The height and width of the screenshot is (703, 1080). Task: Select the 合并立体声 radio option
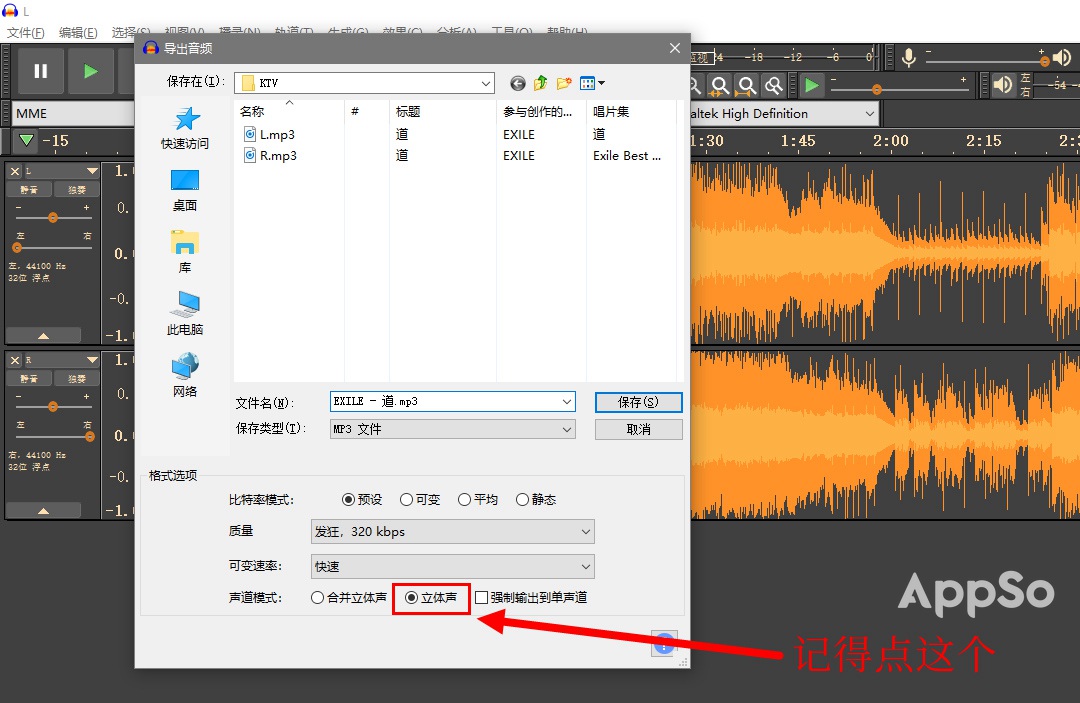coord(317,597)
